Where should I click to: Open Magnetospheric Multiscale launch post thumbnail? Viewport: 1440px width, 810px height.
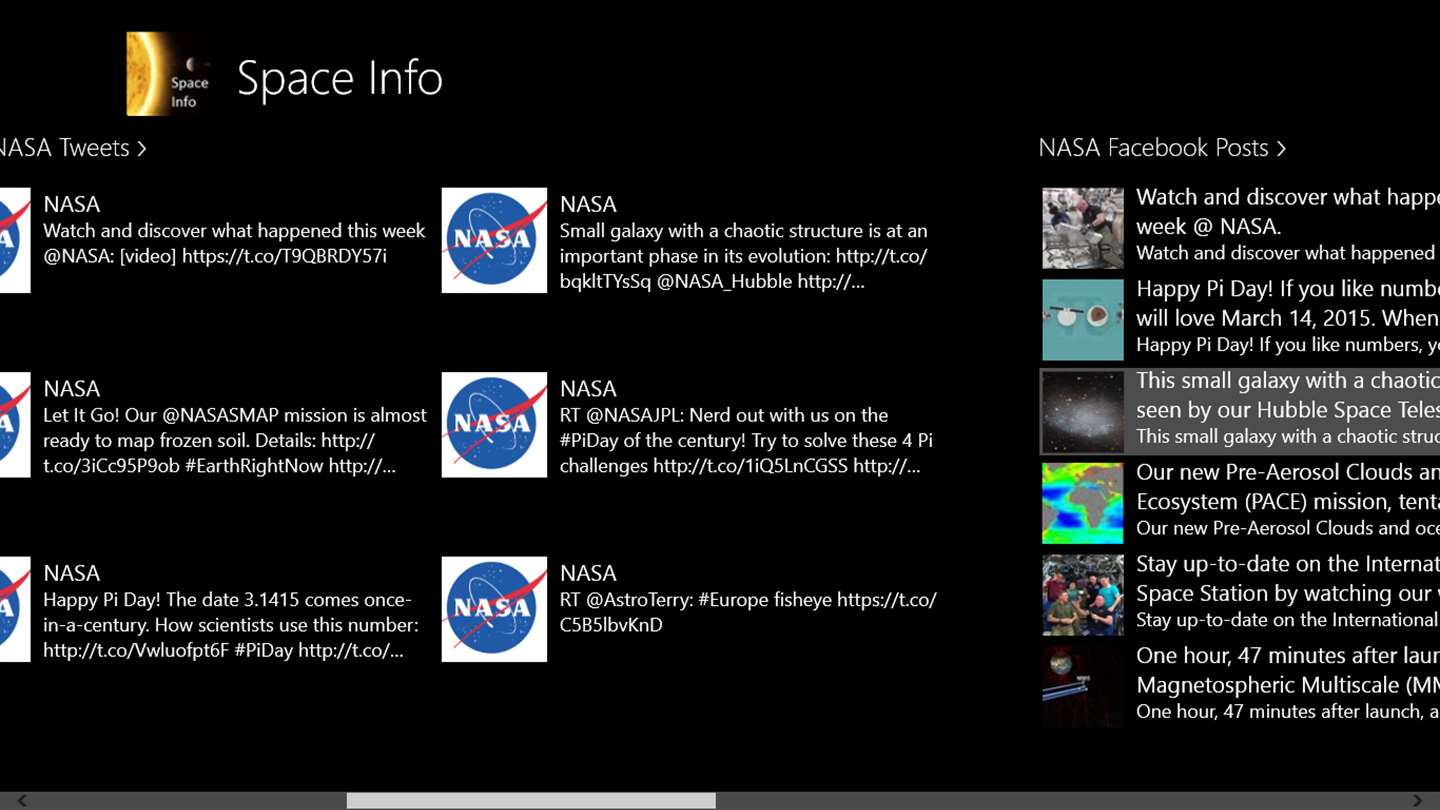1083,687
